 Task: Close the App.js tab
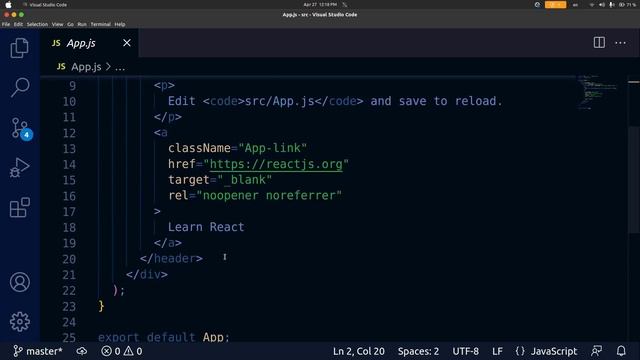(x=127, y=43)
